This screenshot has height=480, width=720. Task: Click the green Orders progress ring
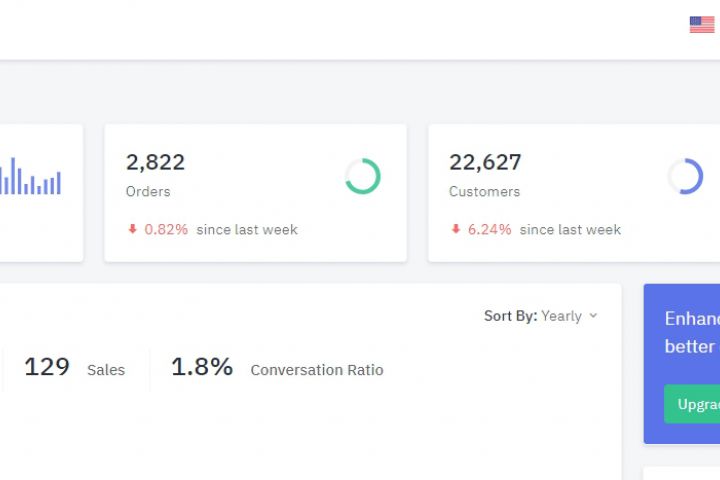(362, 176)
